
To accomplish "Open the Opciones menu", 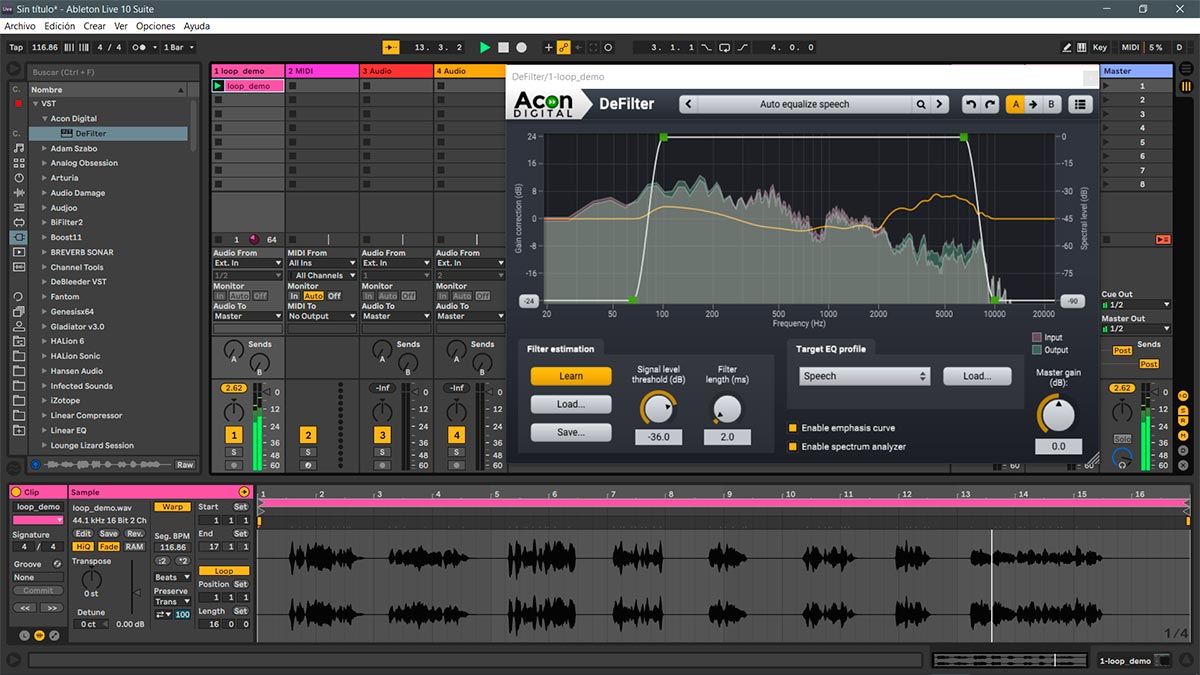I will [x=155, y=26].
